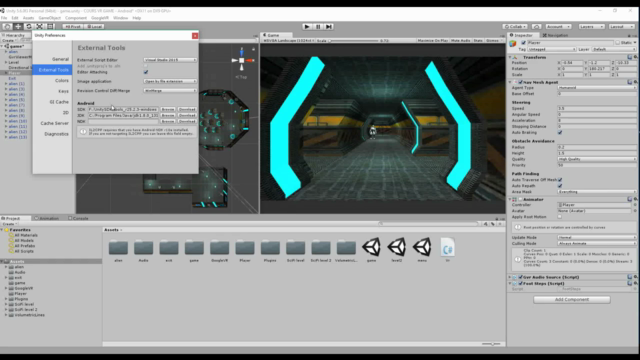Open the Component menu

(x=76, y=18)
